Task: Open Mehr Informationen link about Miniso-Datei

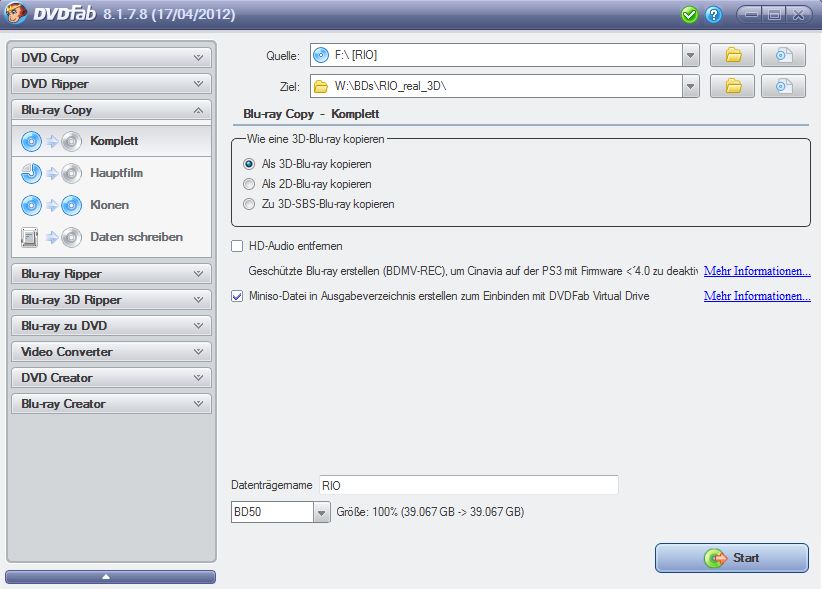Action: 757,296
